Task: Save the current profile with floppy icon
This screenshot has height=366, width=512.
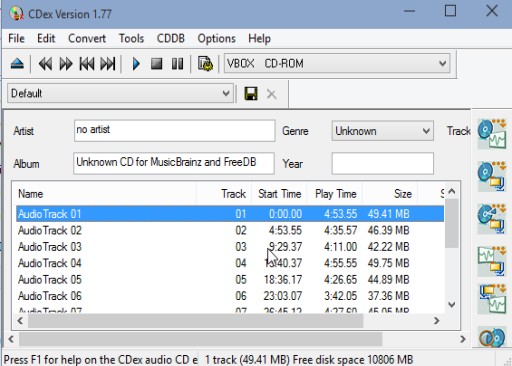Action: coord(251,94)
